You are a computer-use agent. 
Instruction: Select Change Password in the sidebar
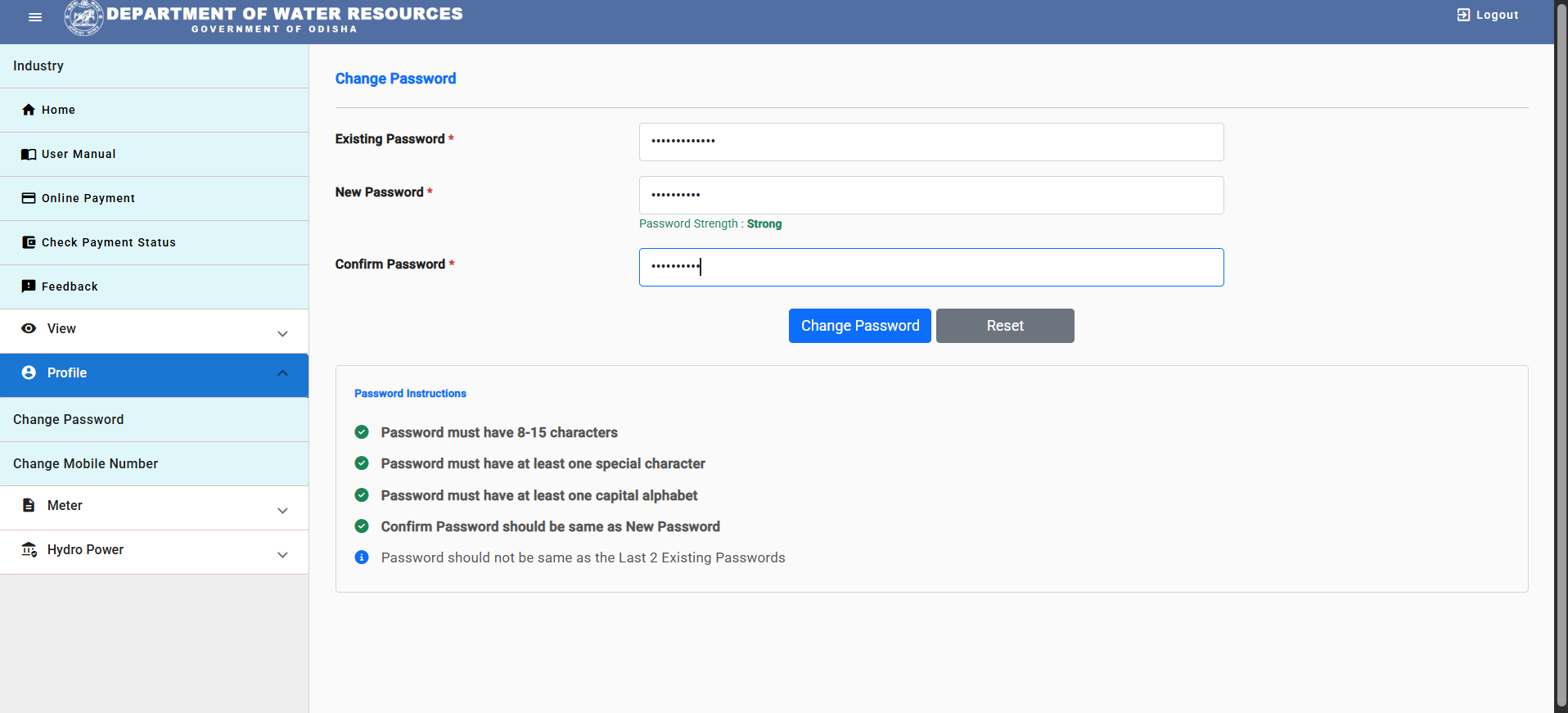coord(154,419)
